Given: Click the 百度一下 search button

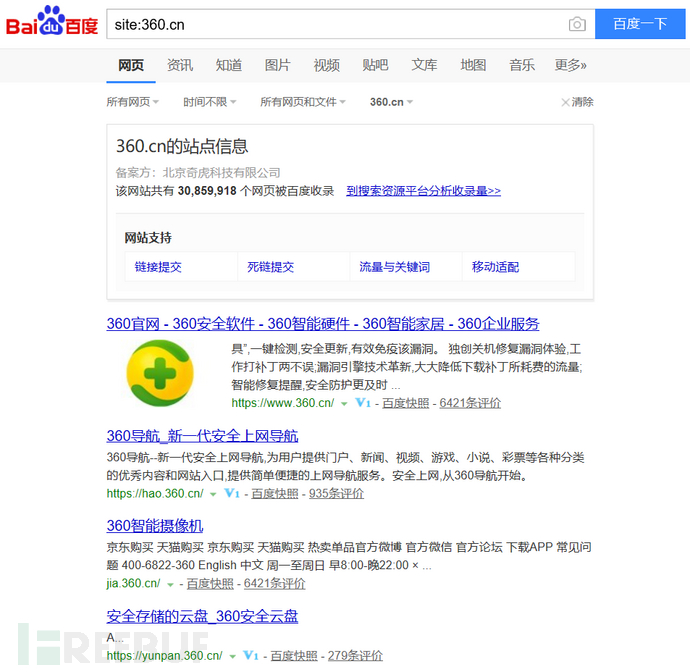Looking at the screenshot, I should tap(640, 24).
